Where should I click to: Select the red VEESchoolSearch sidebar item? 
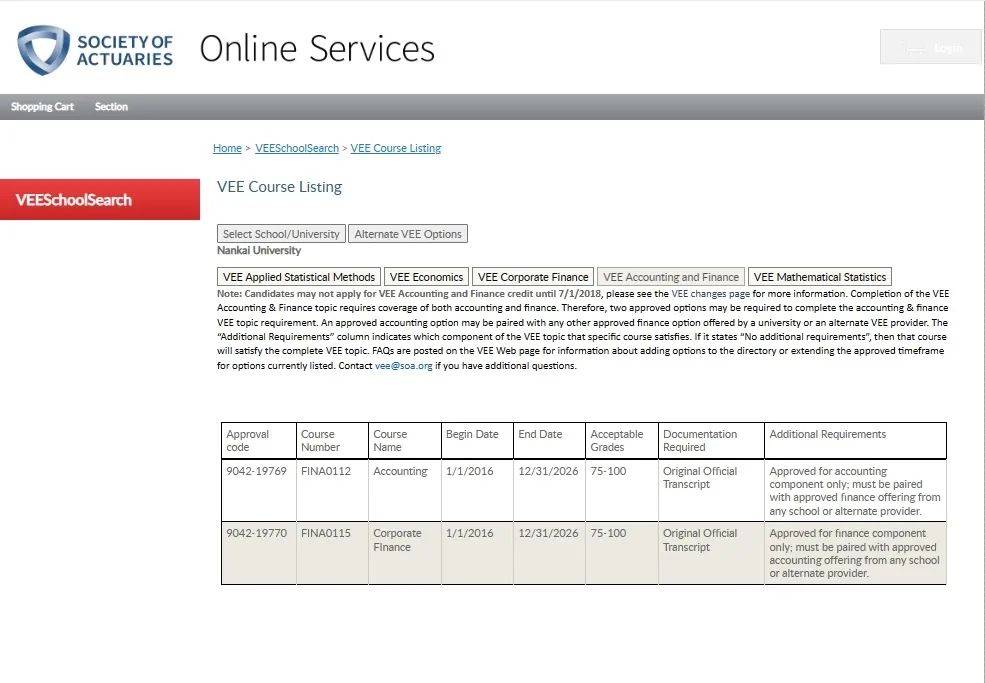click(100, 200)
